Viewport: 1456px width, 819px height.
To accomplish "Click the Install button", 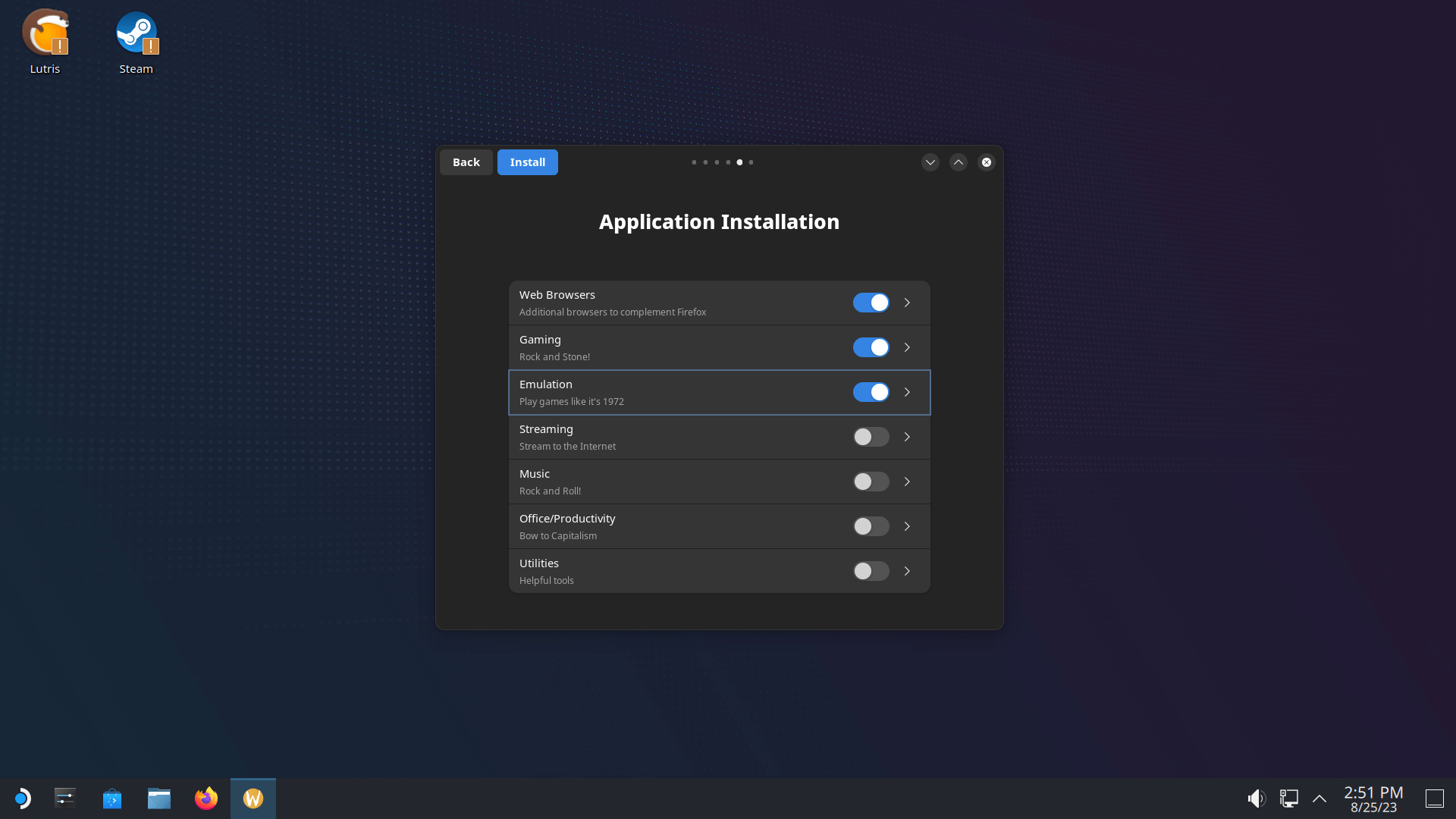I will click(527, 161).
